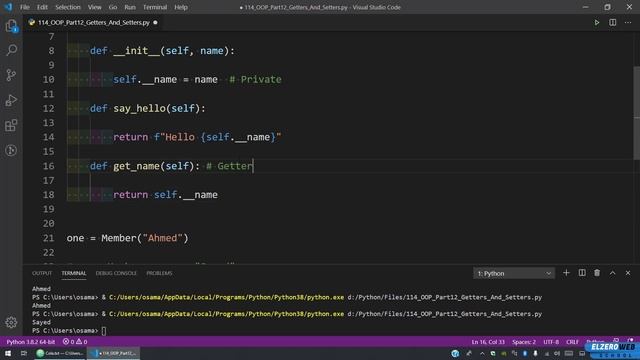640x360 pixels.
Task: Switch to the PROBLEMS panel tab
Action: 159,273
